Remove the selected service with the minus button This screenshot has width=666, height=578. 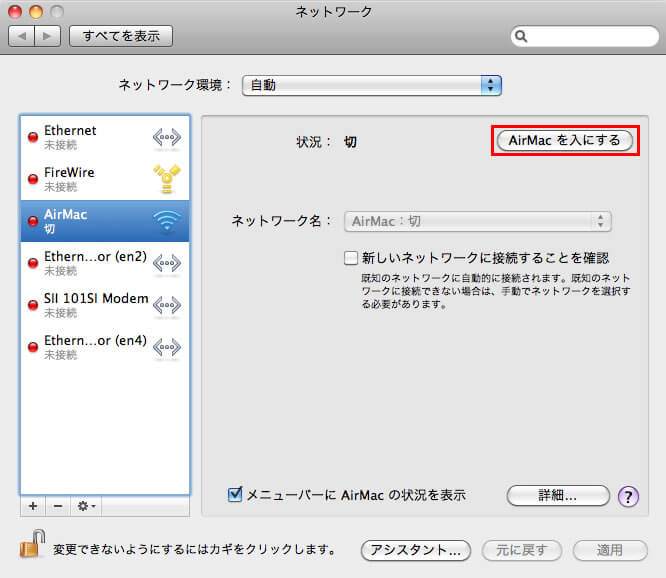coord(58,506)
